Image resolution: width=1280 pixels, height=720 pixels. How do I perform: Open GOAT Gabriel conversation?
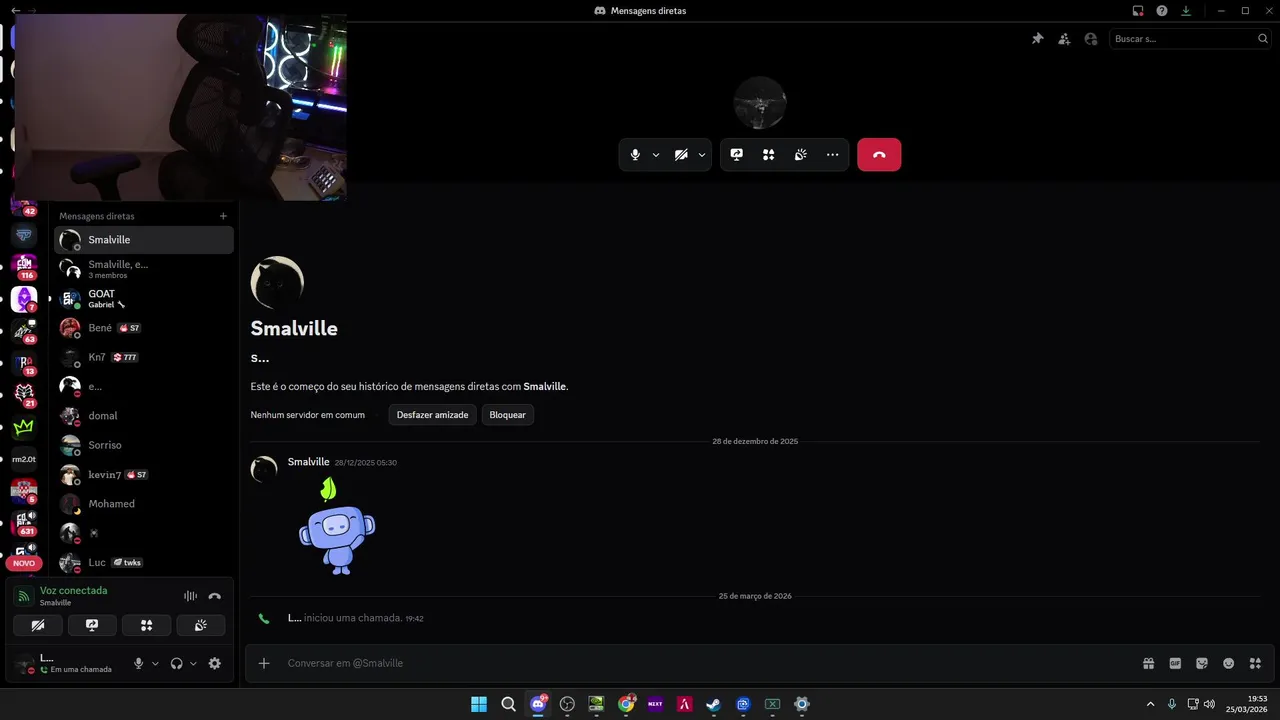[x=144, y=298]
